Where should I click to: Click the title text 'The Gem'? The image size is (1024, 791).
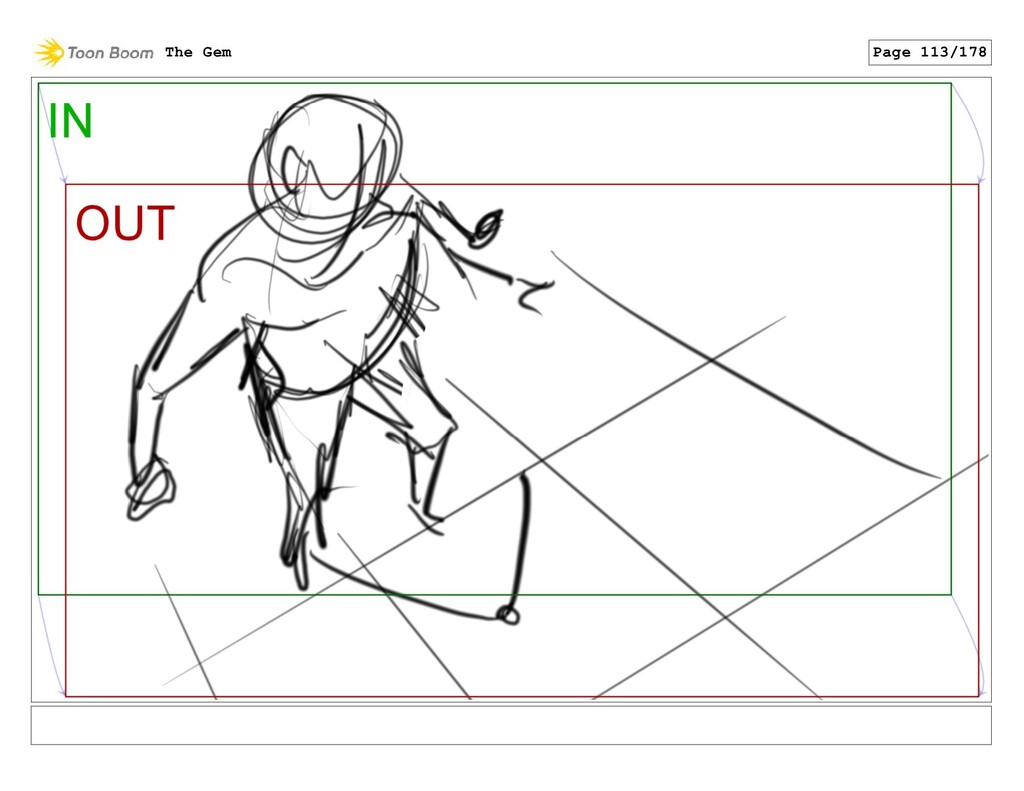coord(198,52)
